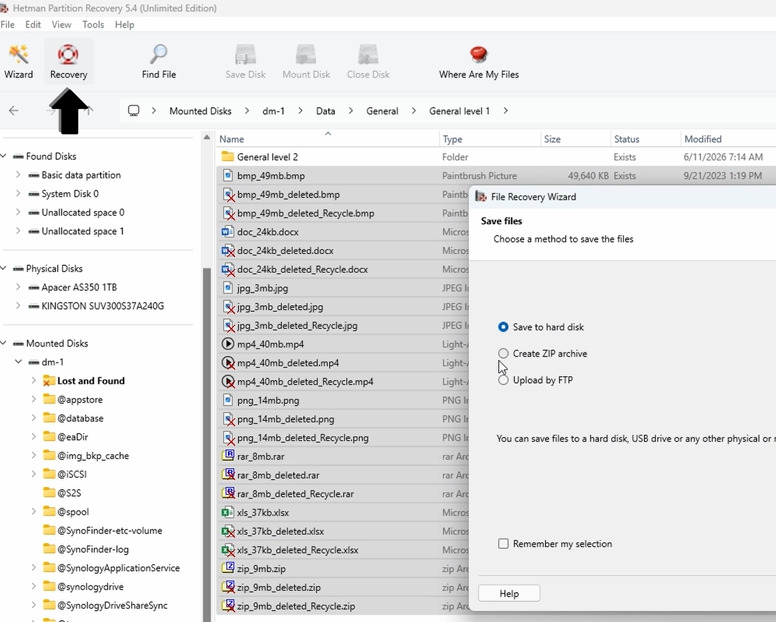Image resolution: width=776 pixels, height=622 pixels.
Task: Click the rar_8mb.rar archive icon
Action: pyautogui.click(x=228, y=456)
